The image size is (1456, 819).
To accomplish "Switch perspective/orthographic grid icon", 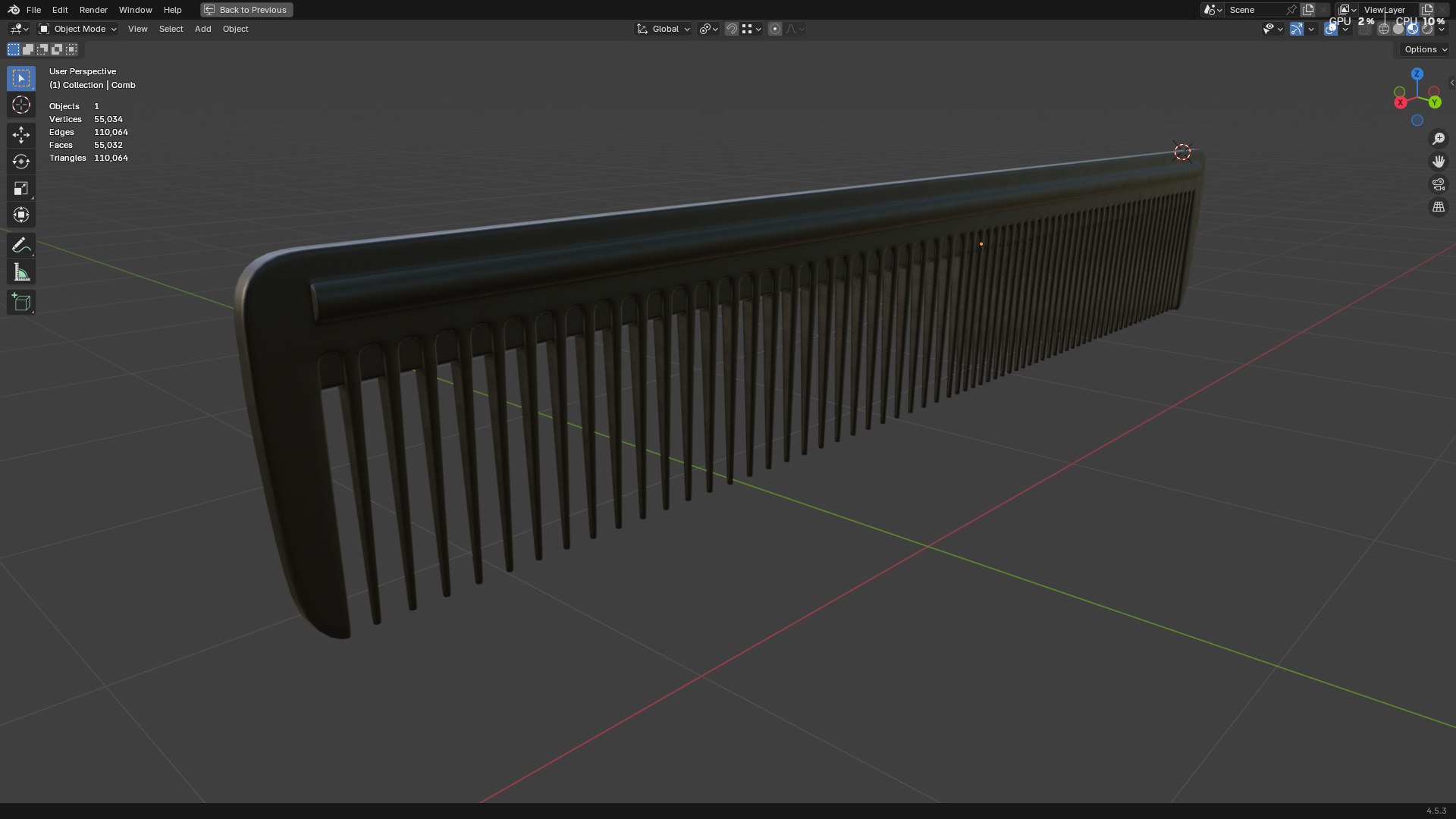I will coord(1439,207).
